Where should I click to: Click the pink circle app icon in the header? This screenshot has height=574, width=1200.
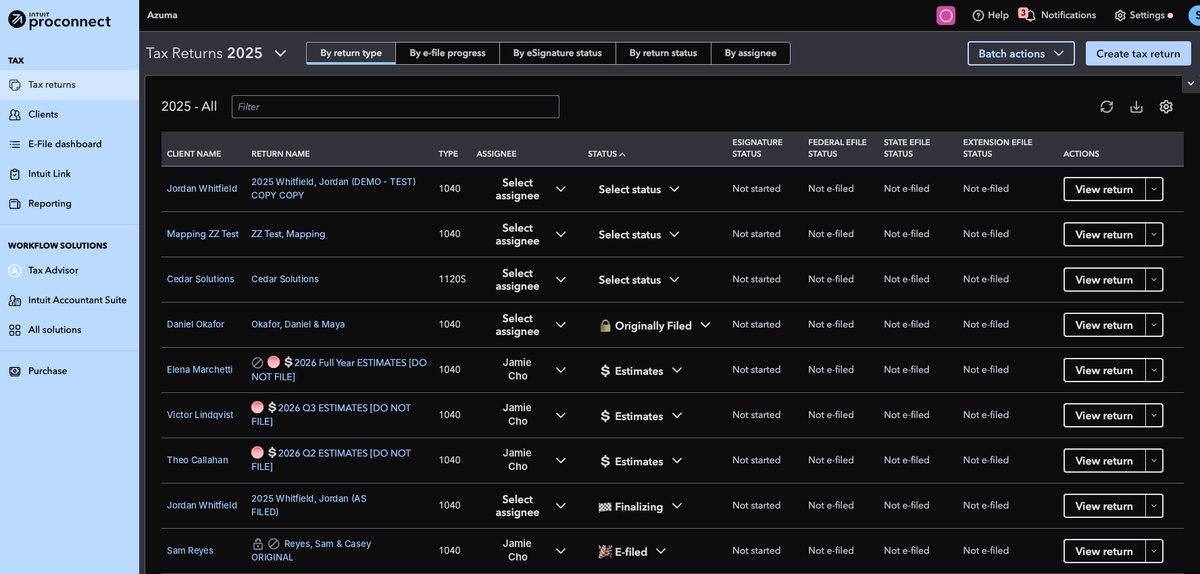946,15
